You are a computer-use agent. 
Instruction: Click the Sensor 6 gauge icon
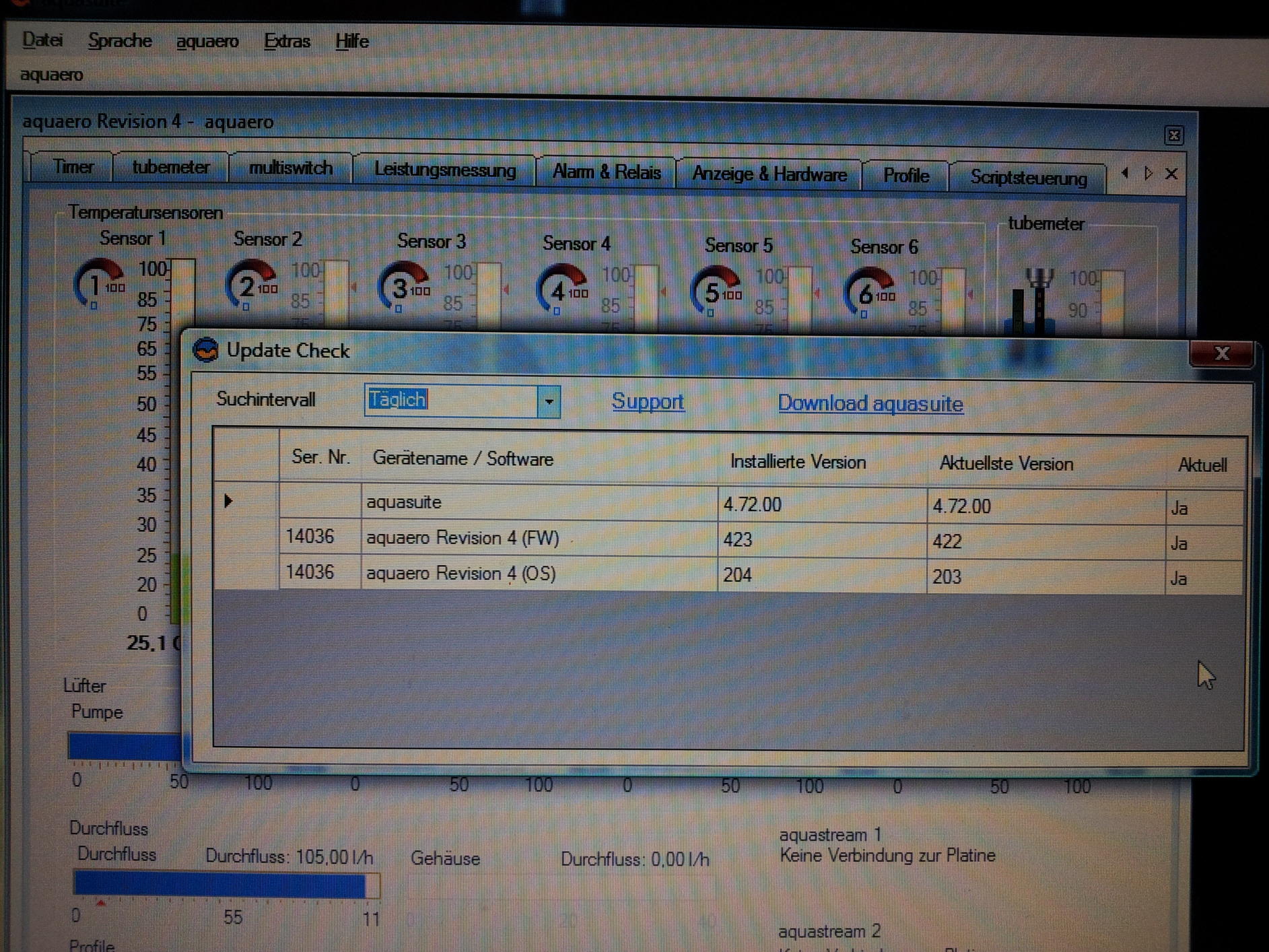pos(869,293)
